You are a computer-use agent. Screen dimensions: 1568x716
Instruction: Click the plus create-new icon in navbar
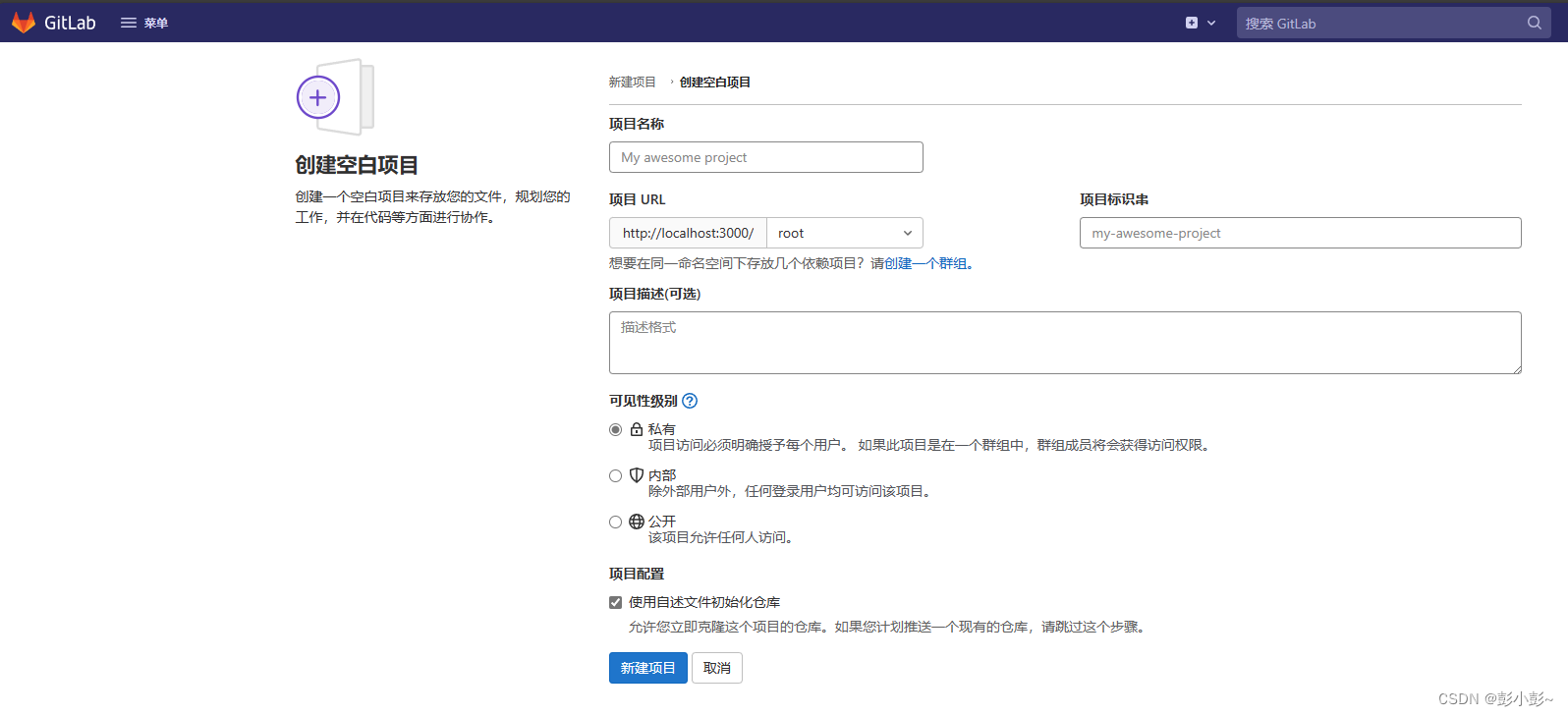[x=1192, y=23]
